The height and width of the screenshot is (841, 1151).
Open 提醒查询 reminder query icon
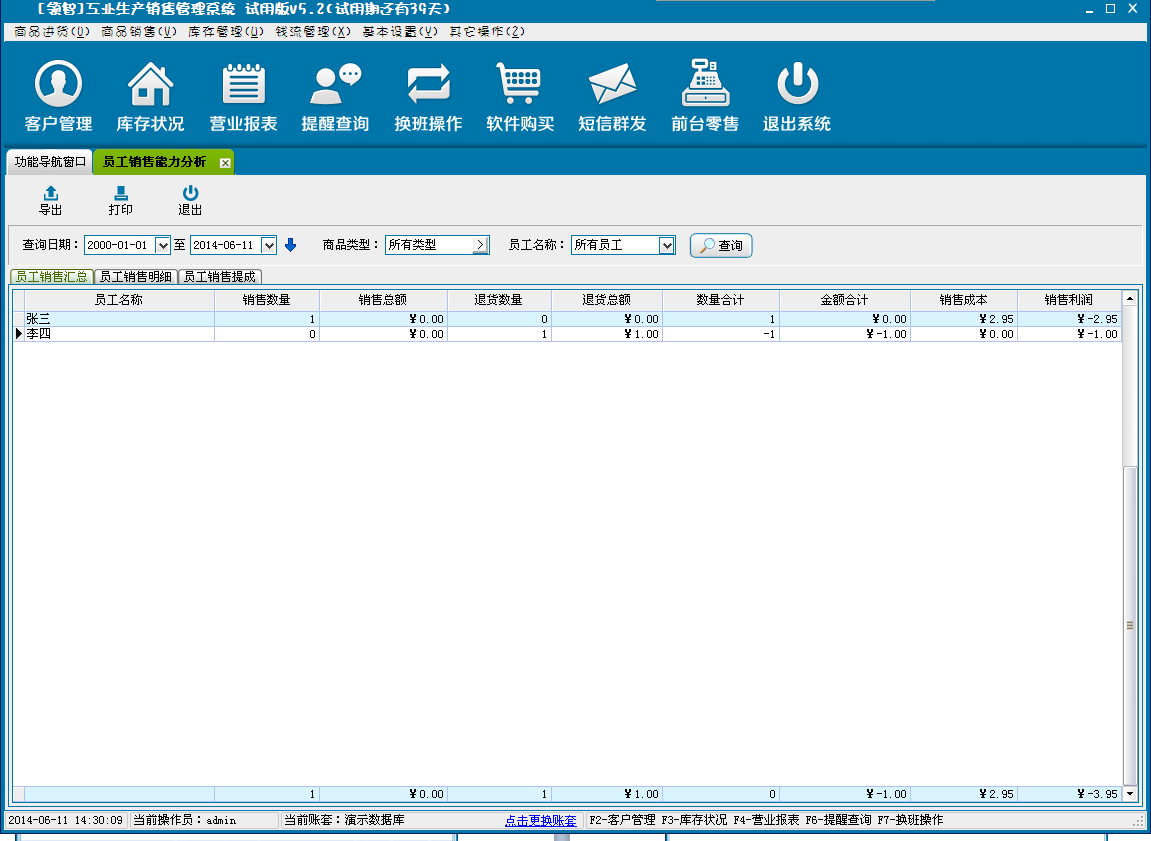point(335,85)
